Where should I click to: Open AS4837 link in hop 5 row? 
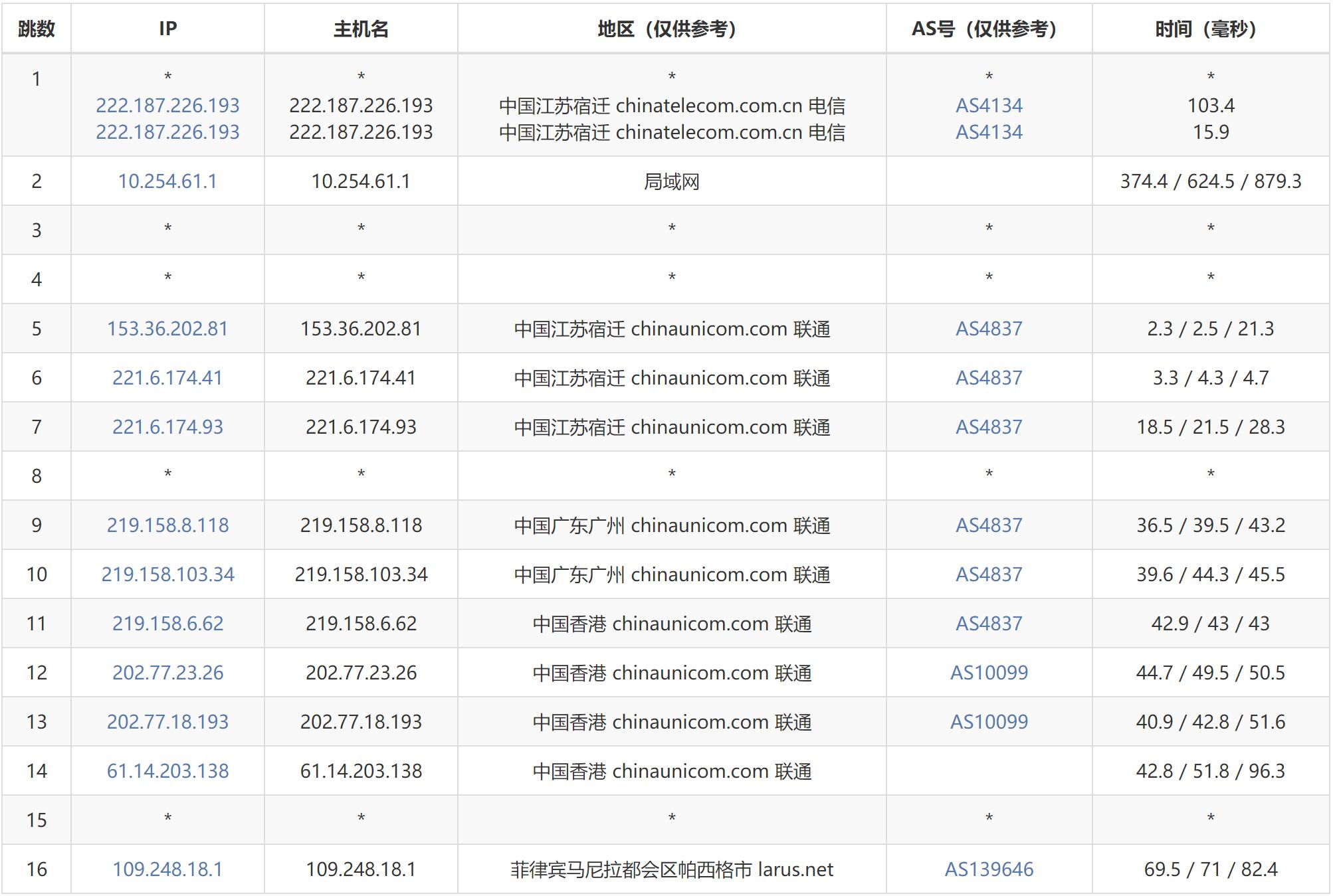(x=989, y=329)
